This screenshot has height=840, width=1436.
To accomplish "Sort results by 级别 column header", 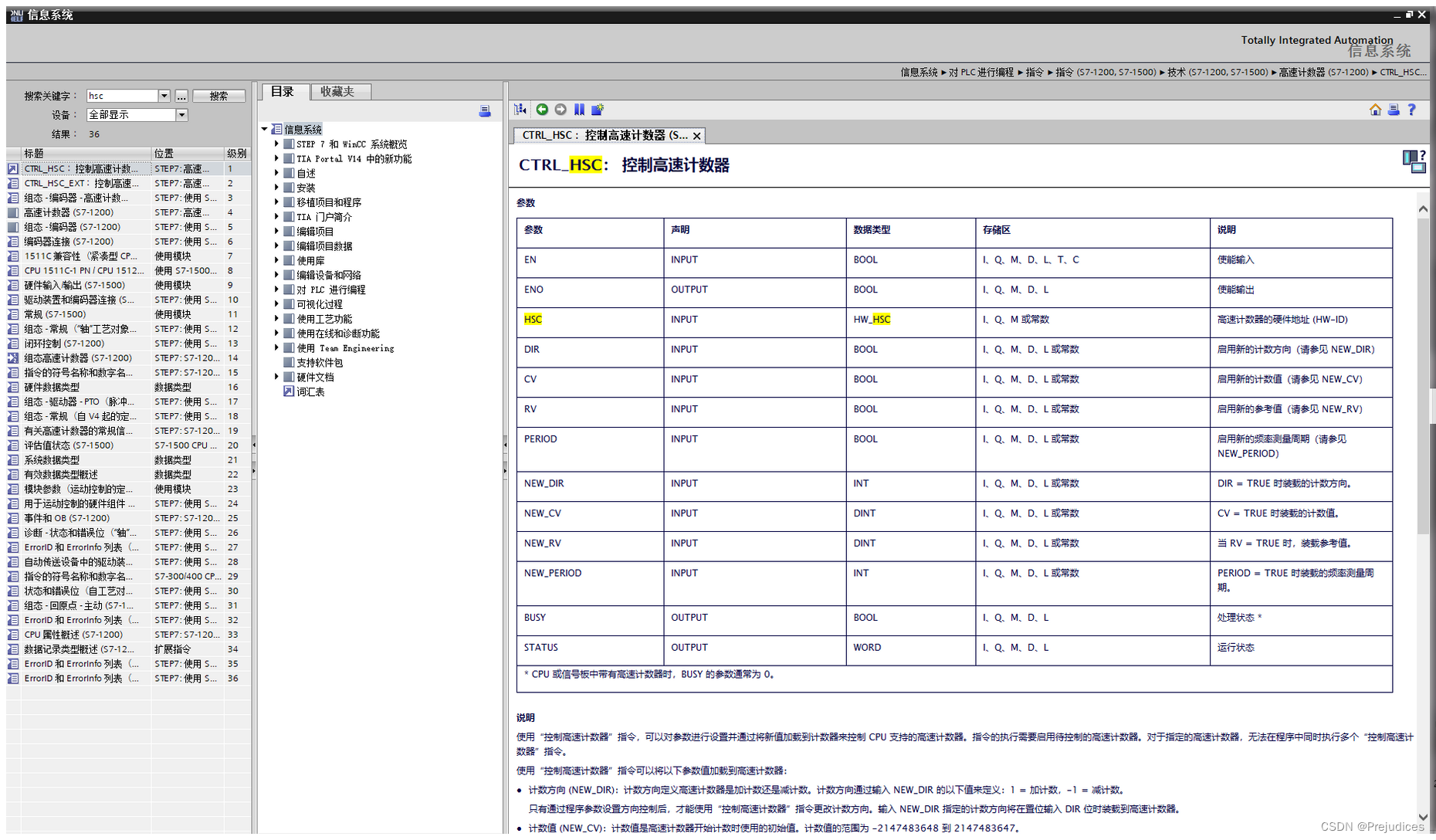I will point(237,153).
